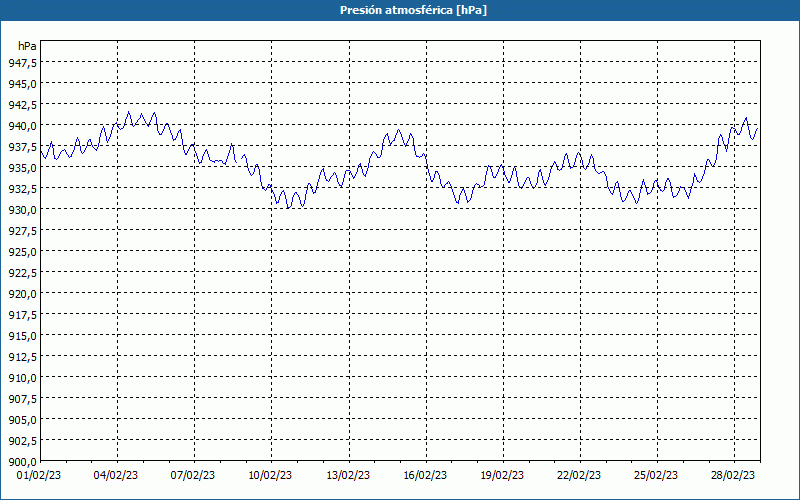Image resolution: width=800 pixels, height=500 pixels.
Task: Select the 920,0 y-axis value
Action: 22,293
